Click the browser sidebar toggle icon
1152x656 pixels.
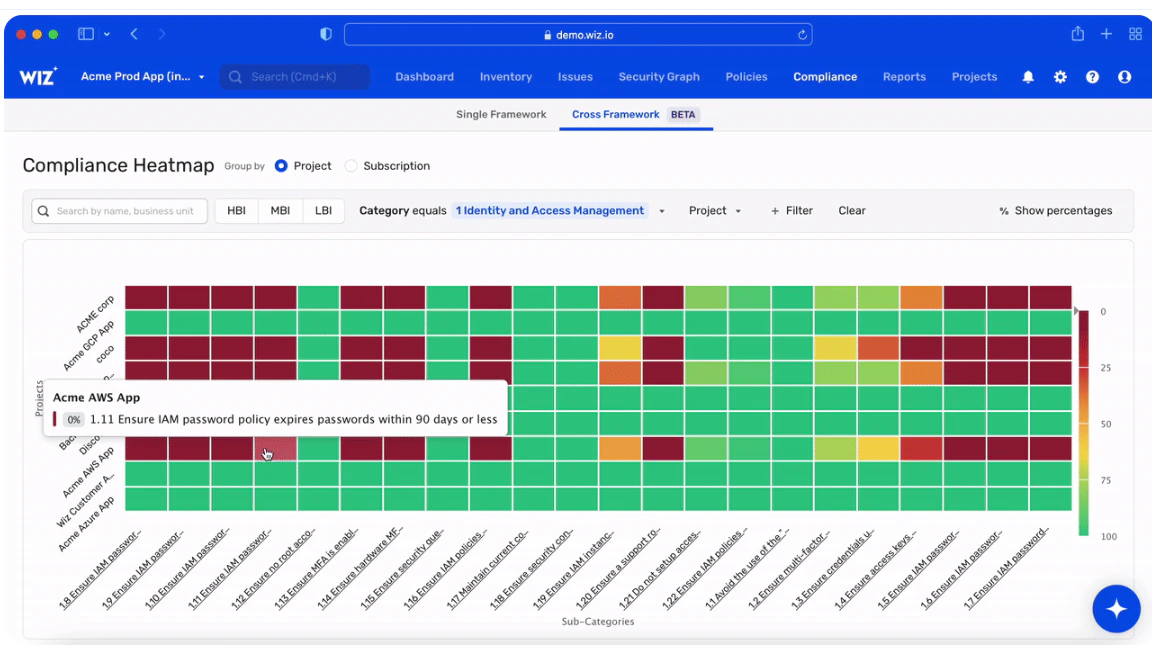point(86,34)
